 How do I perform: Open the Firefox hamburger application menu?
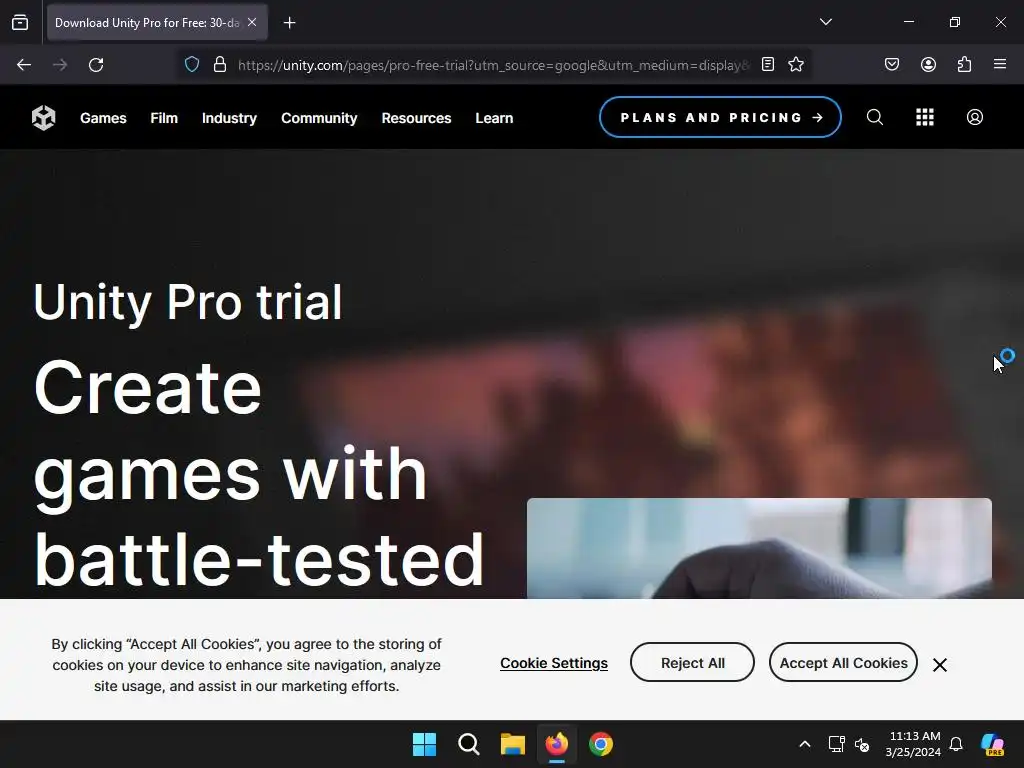1000,65
